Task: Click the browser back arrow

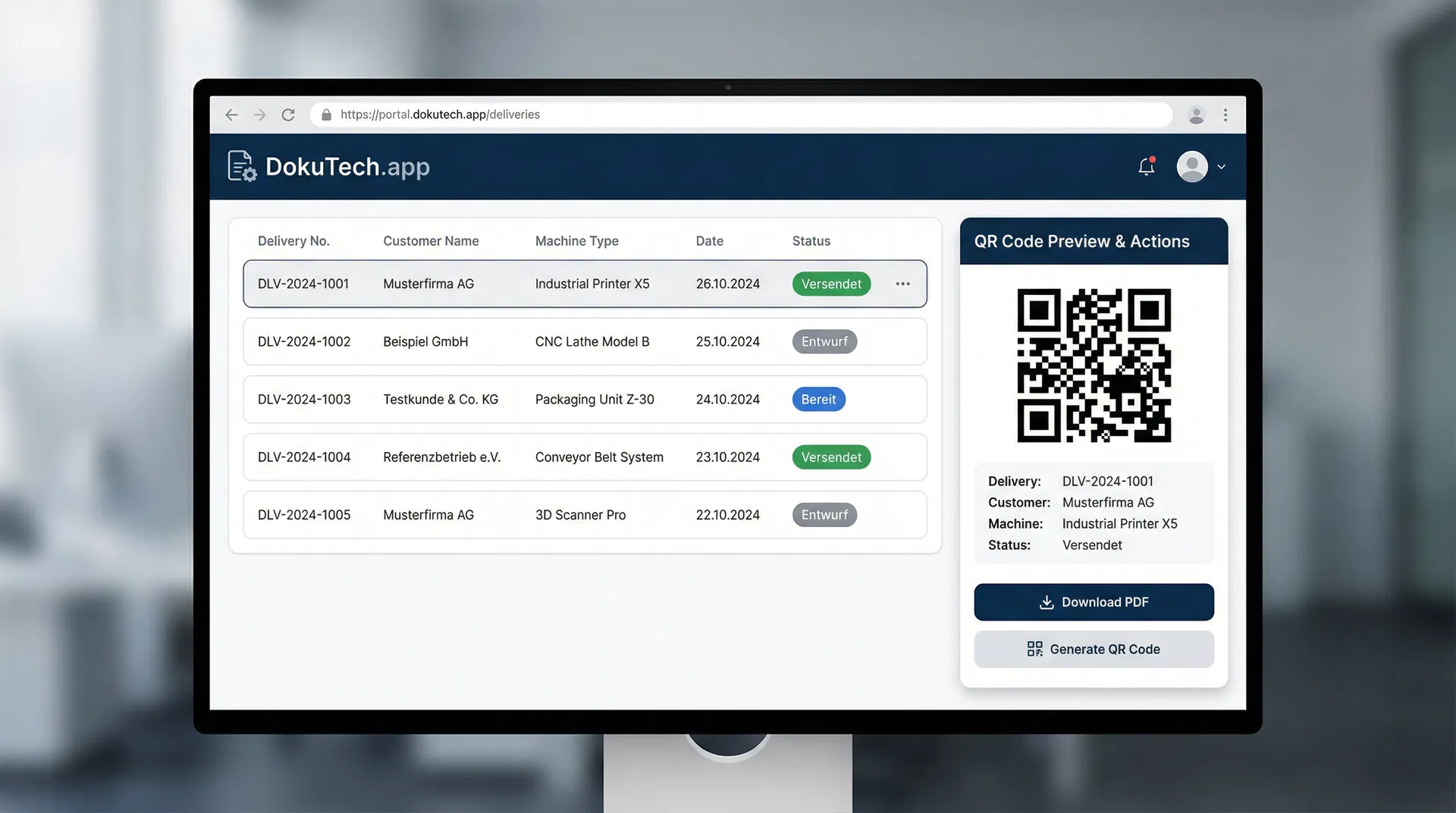Action: [231, 115]
